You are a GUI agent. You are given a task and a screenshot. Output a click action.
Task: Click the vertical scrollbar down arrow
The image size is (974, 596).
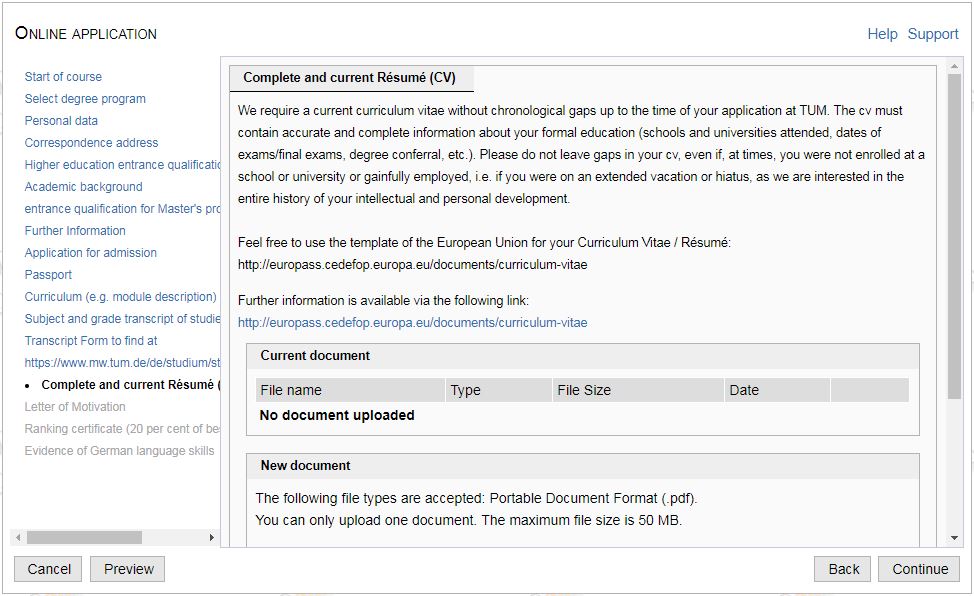click(954, 539)
